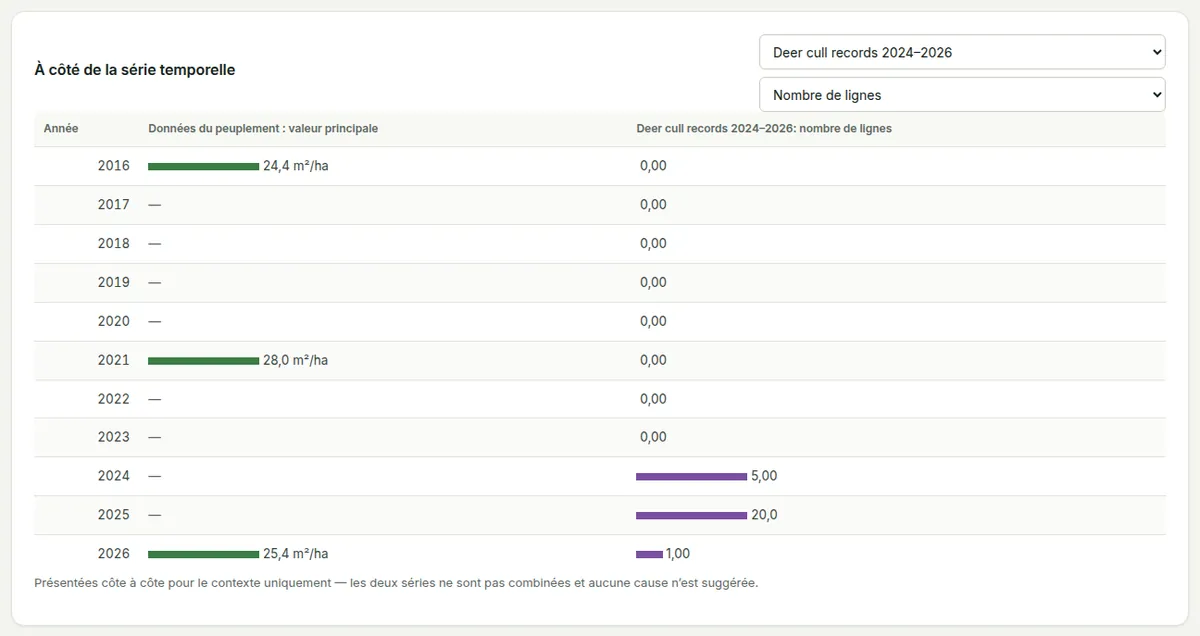The height and width of the screenshot is (636, 1200).
Task: Click the dash placeholder in the 2017 row
Action: point(154,205)
